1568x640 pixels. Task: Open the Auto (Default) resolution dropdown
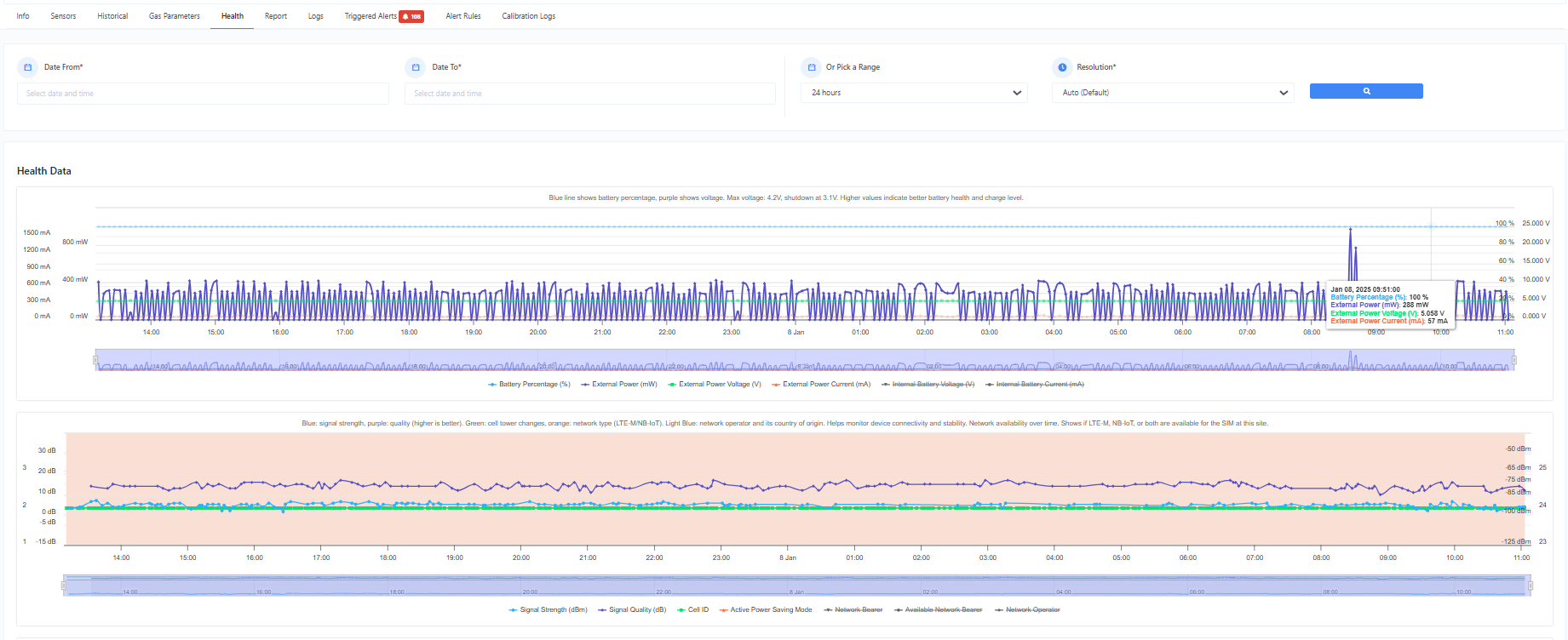(x=1174, y=93)
